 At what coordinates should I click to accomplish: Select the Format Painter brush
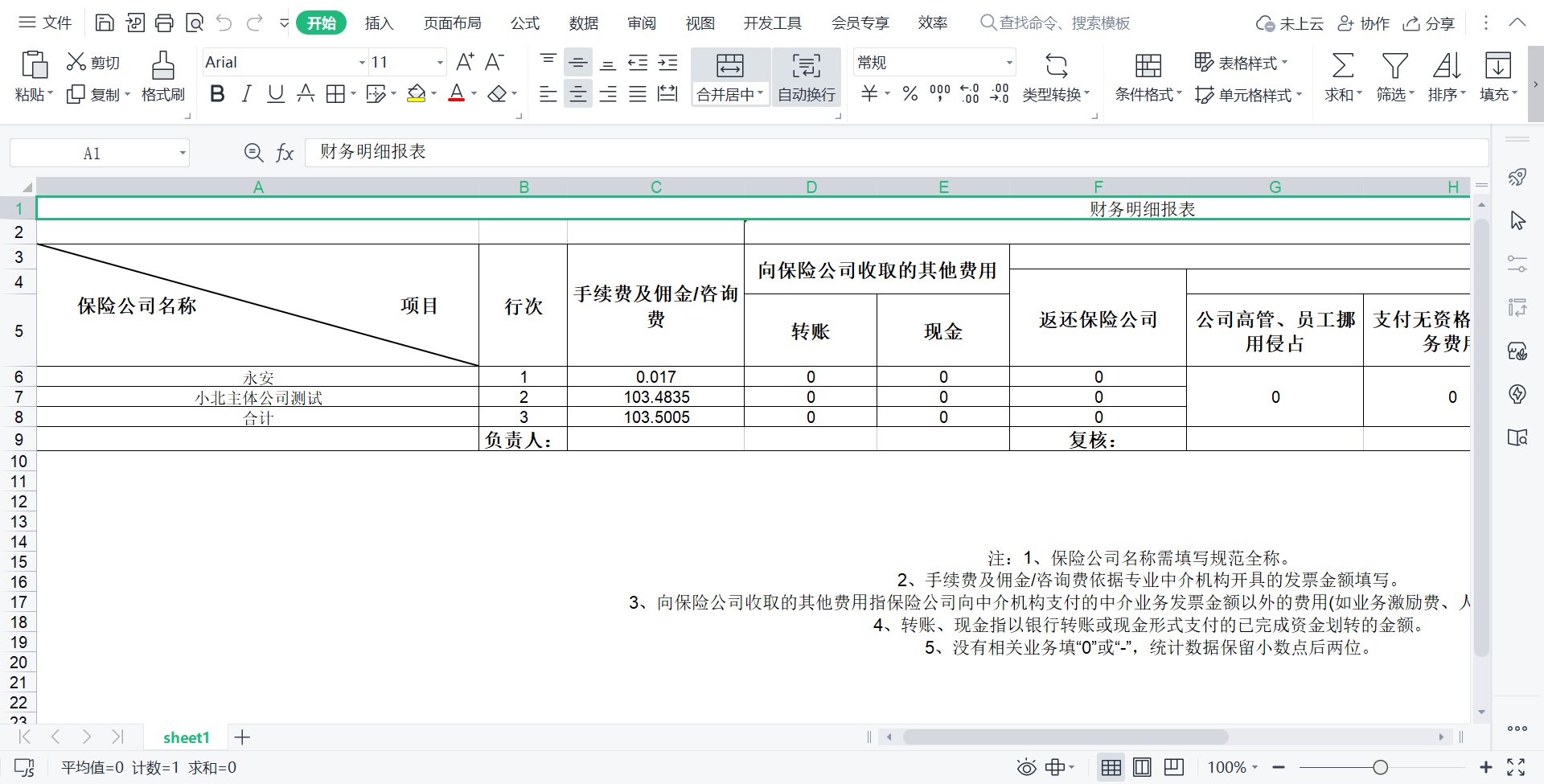[x=163, y=76]
